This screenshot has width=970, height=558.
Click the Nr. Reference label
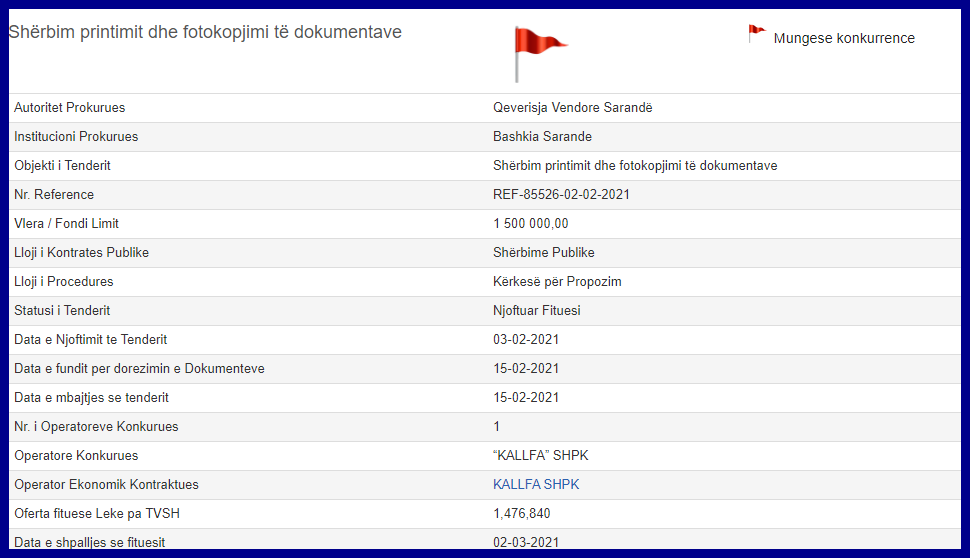[54, 195]
